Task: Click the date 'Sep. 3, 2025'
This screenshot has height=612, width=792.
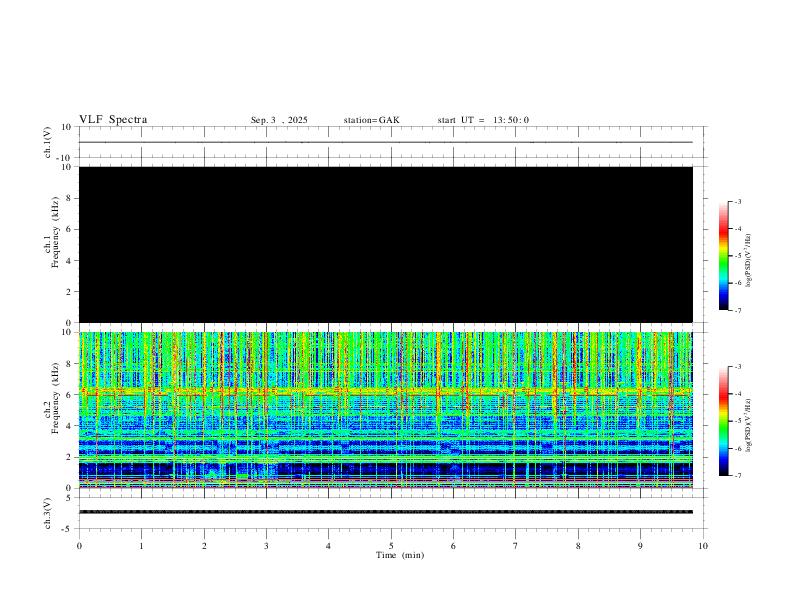Action: pyautogui.click(x=279, y=120)
